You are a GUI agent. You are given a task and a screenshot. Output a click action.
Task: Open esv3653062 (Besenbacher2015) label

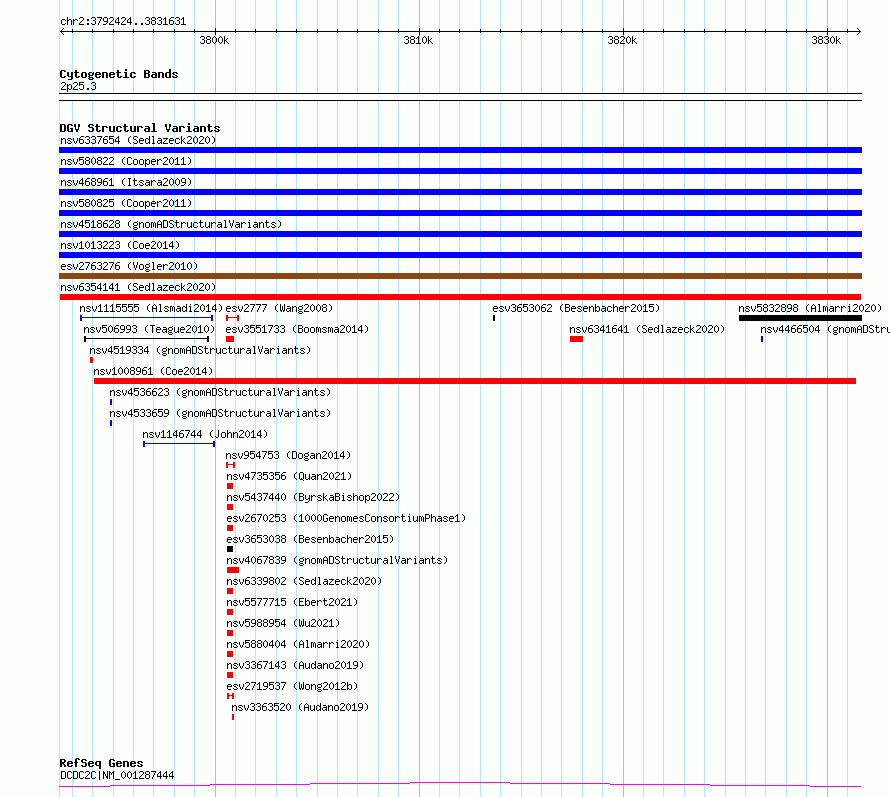click(576, 308)
